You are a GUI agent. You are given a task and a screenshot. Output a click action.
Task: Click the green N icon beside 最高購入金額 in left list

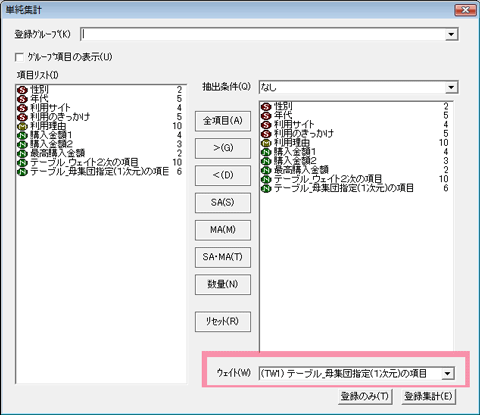[22, 154]
